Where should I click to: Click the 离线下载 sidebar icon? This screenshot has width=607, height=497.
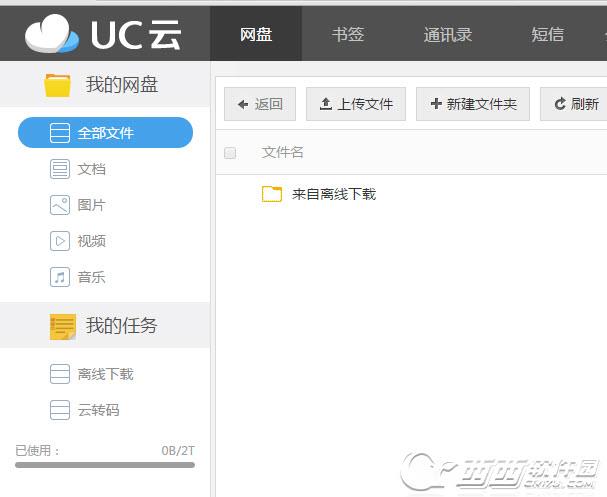tap(60, 374)
